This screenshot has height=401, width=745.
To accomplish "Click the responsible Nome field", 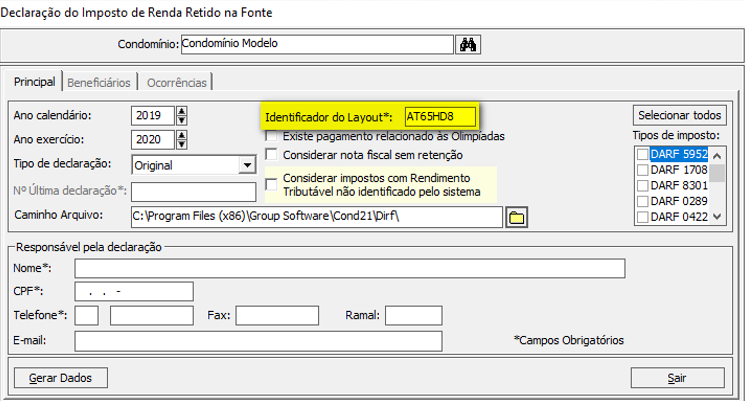I will (350, 268).
